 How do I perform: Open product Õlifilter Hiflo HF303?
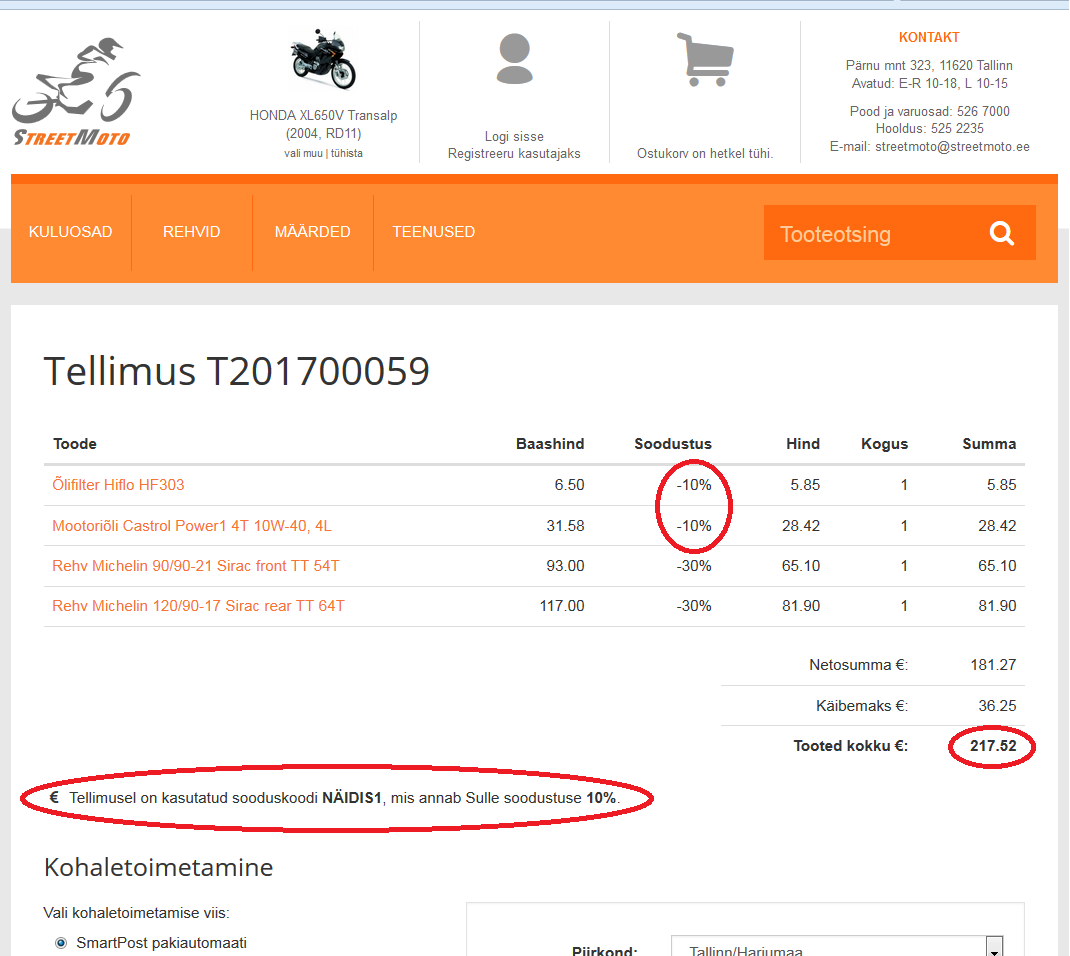(118, 485)
